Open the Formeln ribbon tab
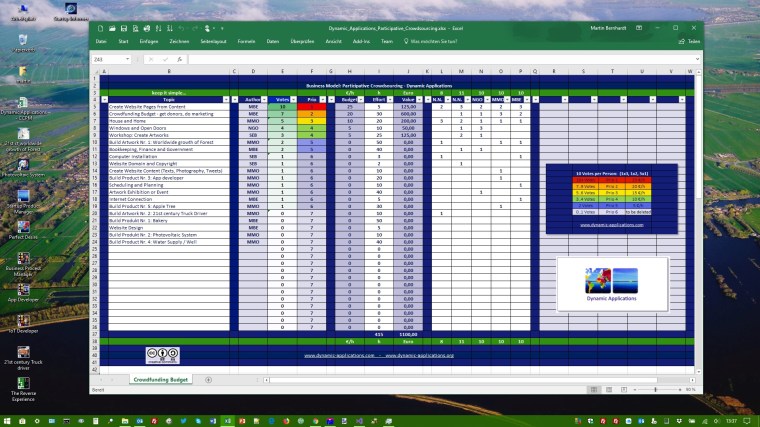Image resolution: width=760 pixels, height=427 pixels. point(246,42)
